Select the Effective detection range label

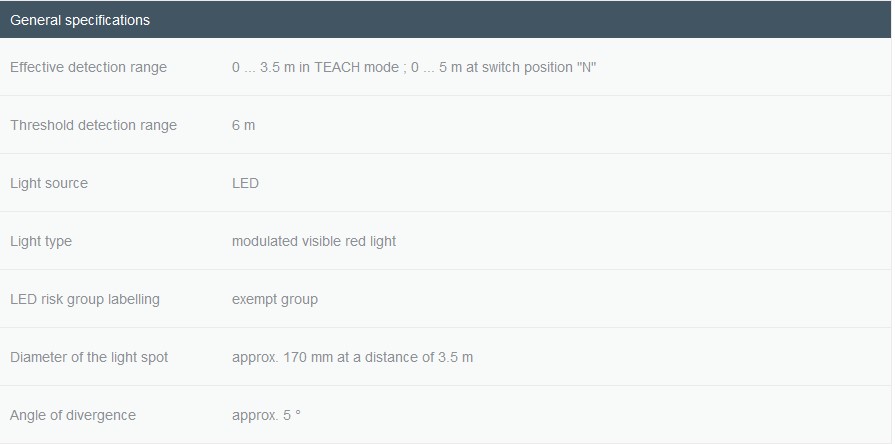point(88,67)
